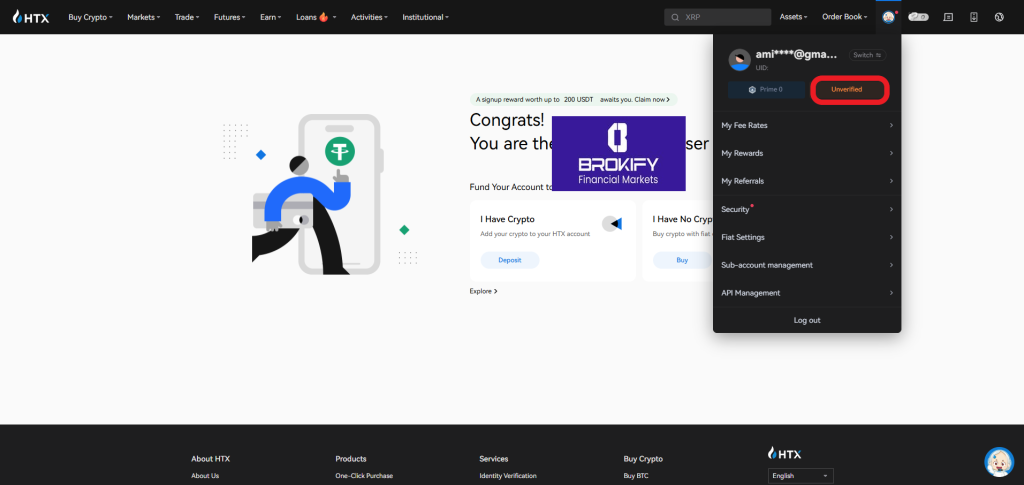Click the Switch account button
1024x485 pixels.
pyautogui.click(x=866, y=55)
